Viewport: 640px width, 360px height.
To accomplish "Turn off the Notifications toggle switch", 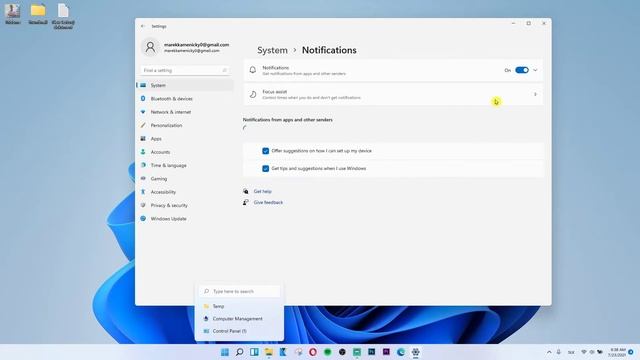I will (522, 70).
